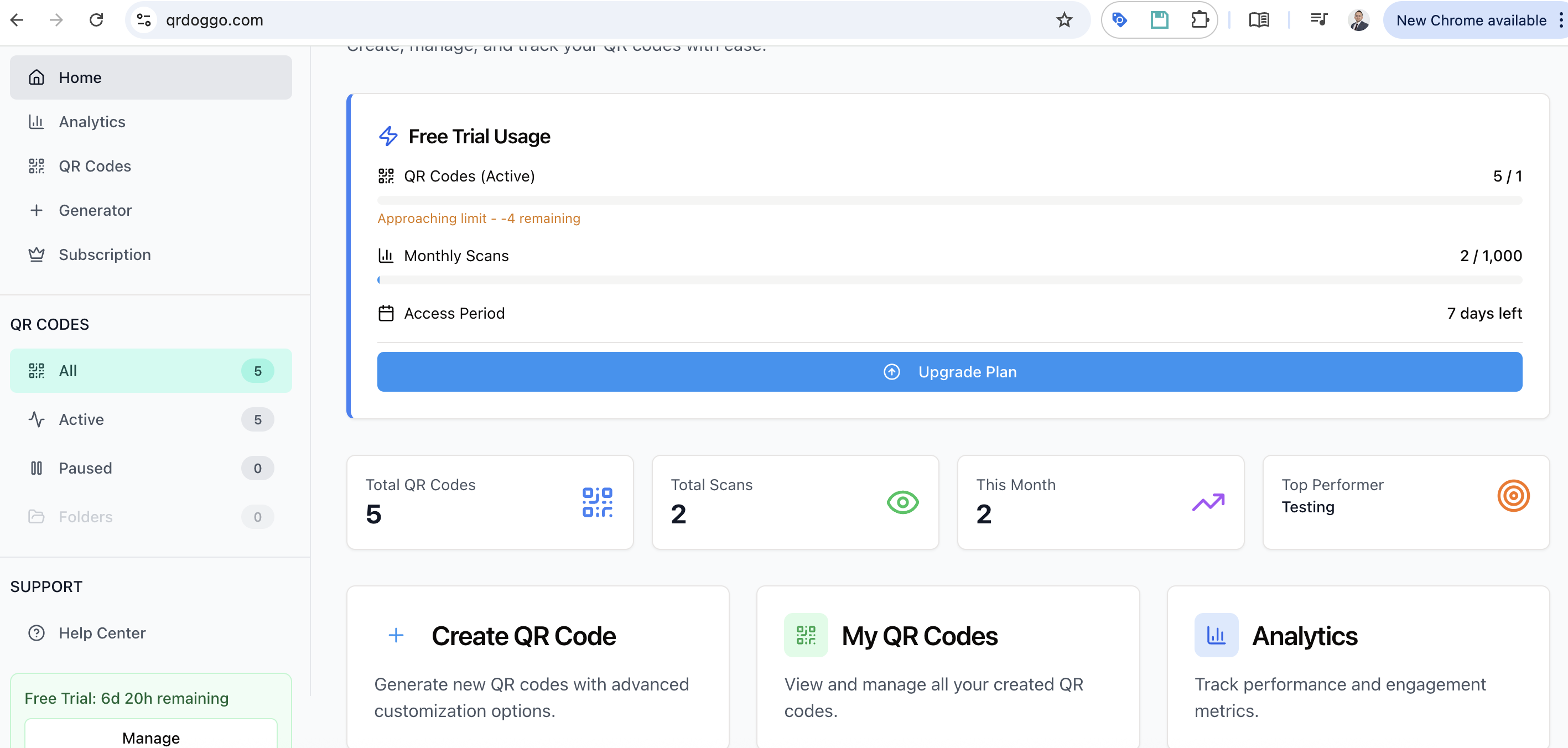
Task: Open the Analytics card
Action: point(1358,667)
